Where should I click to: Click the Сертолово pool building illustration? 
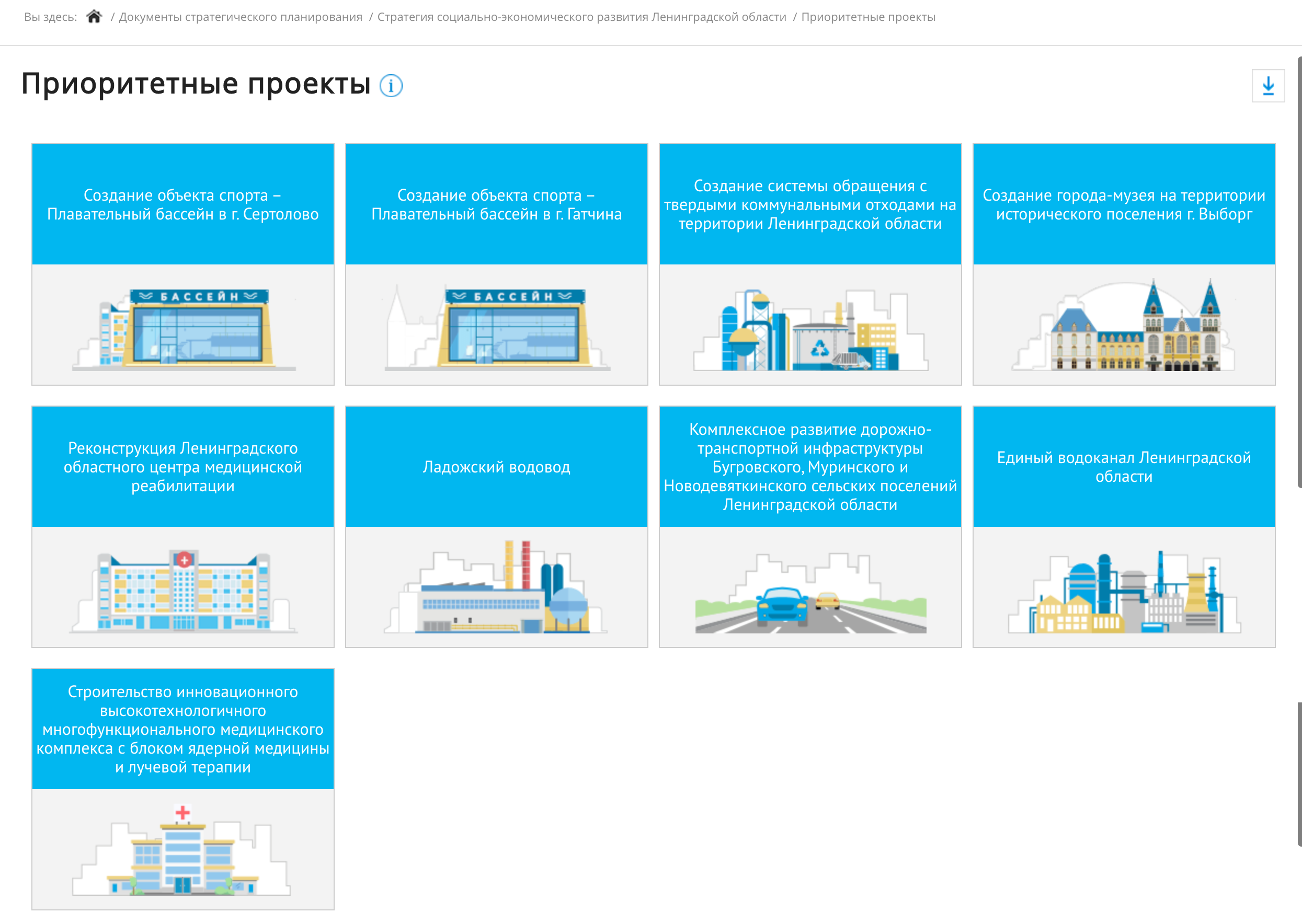point(184,329)
